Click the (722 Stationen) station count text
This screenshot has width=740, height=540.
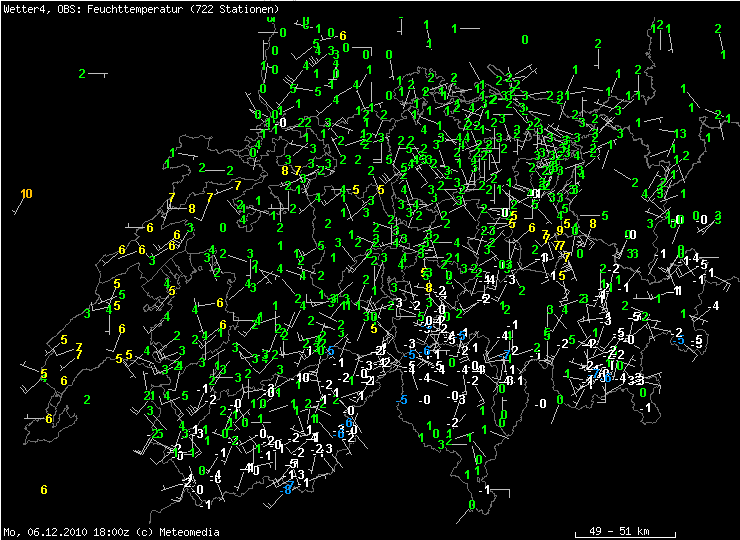tap(241, 8)
